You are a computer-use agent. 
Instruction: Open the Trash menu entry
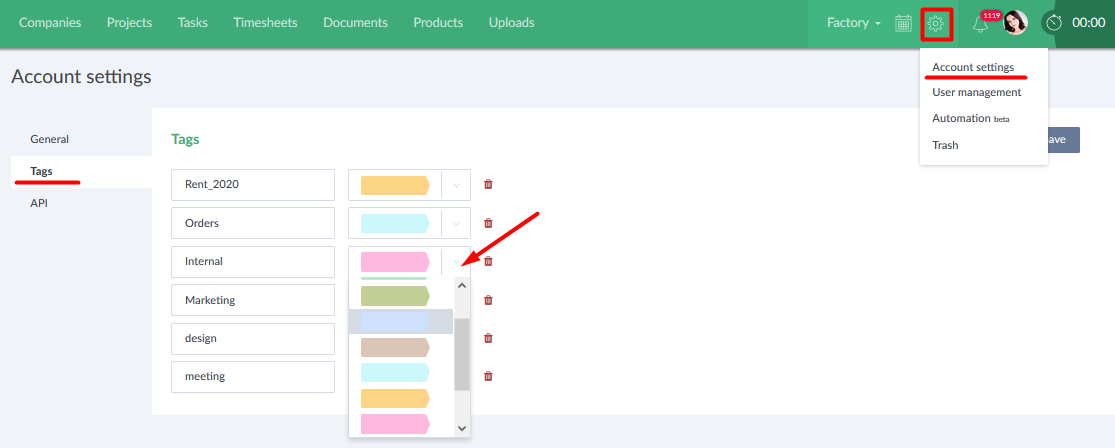(x=945, y=145)
